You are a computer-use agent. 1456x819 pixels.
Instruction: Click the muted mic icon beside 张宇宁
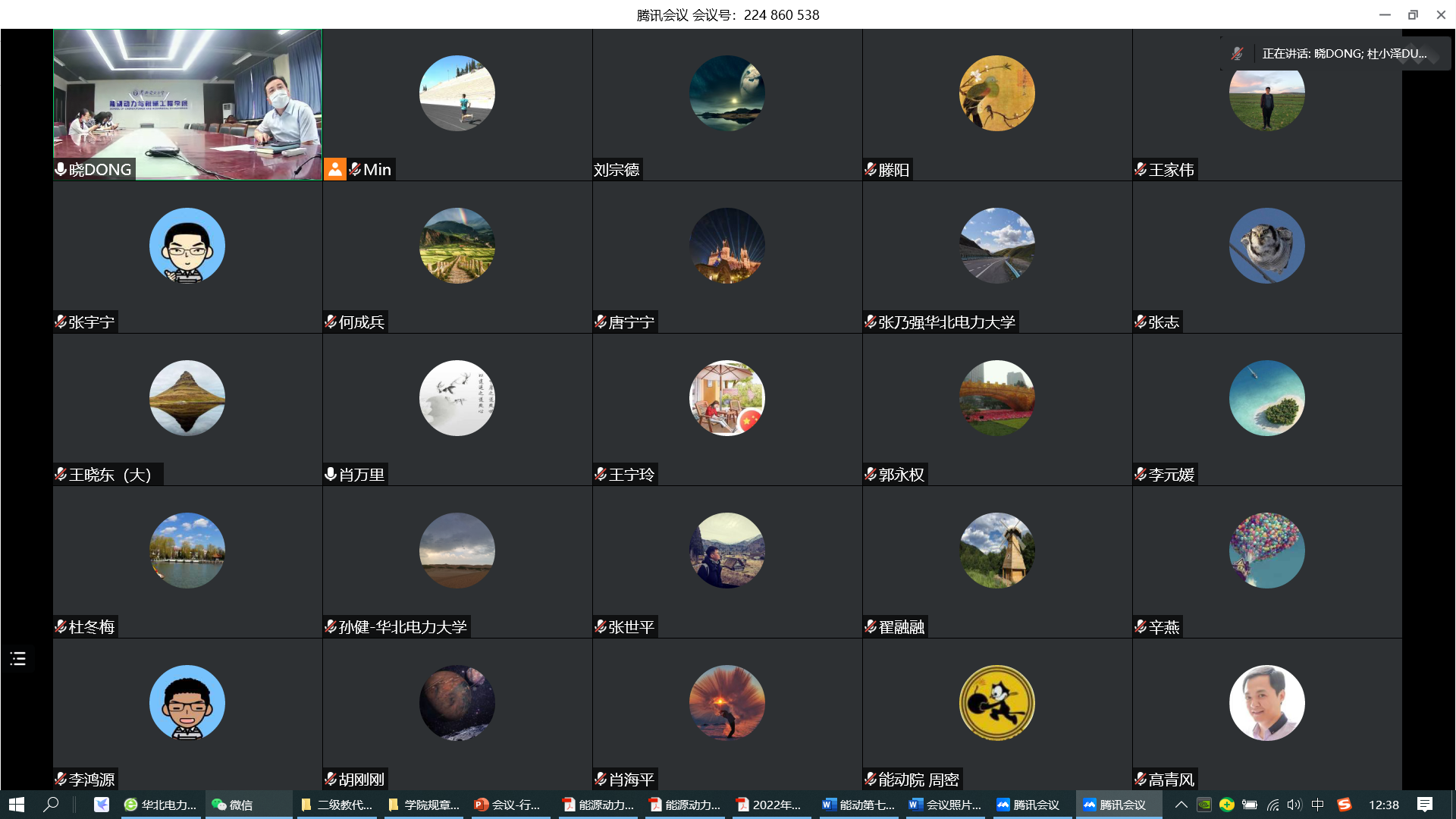pos(61,322)
